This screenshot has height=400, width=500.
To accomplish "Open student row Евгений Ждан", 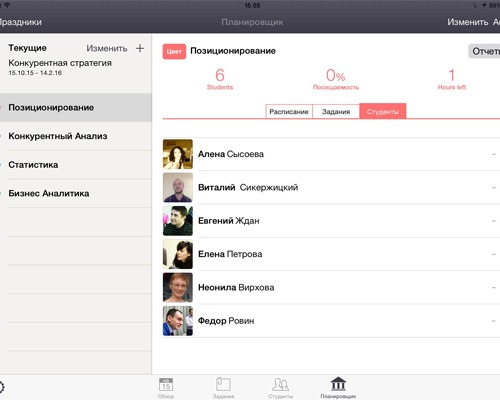I will (331, 221).
